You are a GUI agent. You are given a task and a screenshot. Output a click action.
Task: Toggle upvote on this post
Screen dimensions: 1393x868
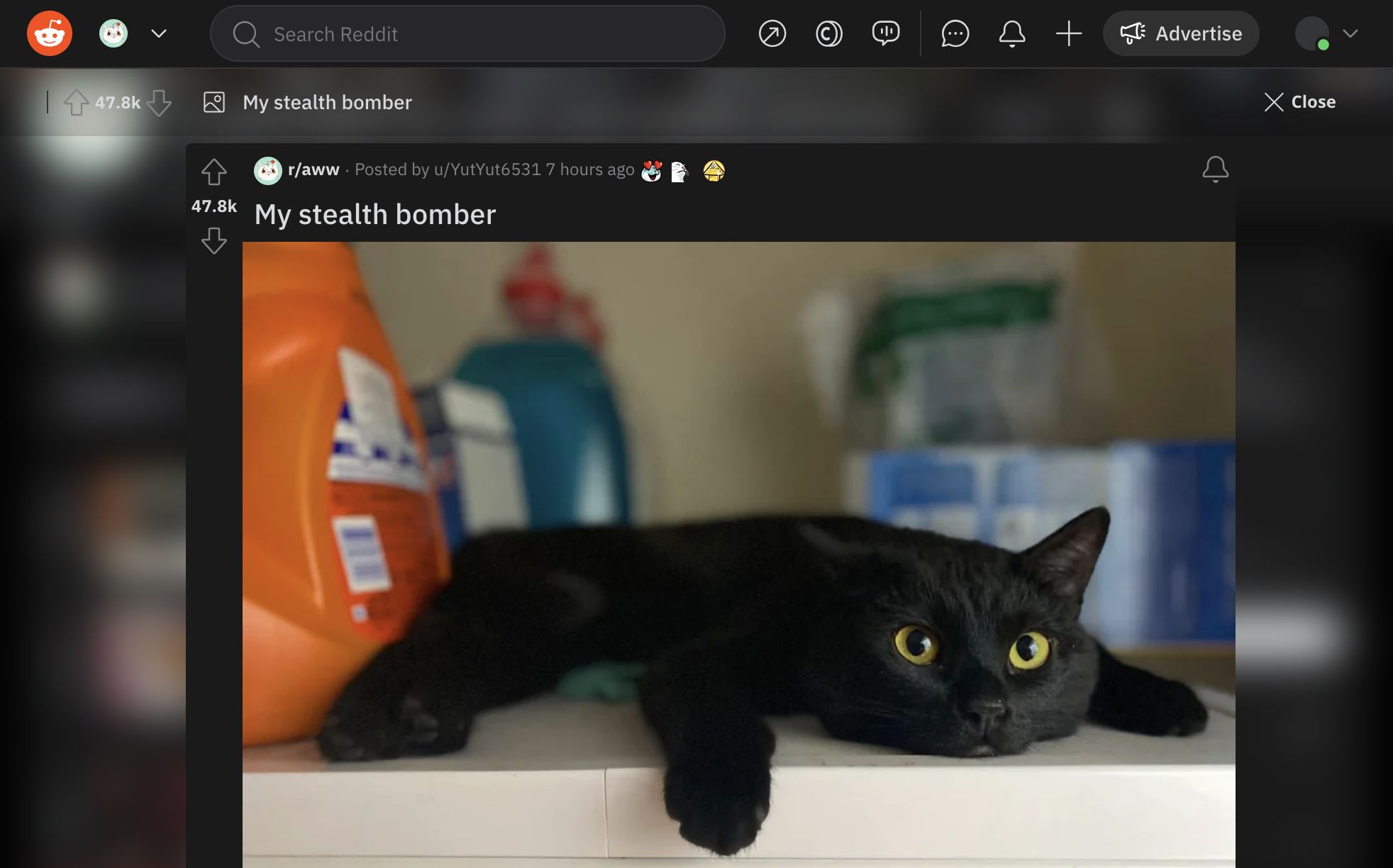click(213, 170)
